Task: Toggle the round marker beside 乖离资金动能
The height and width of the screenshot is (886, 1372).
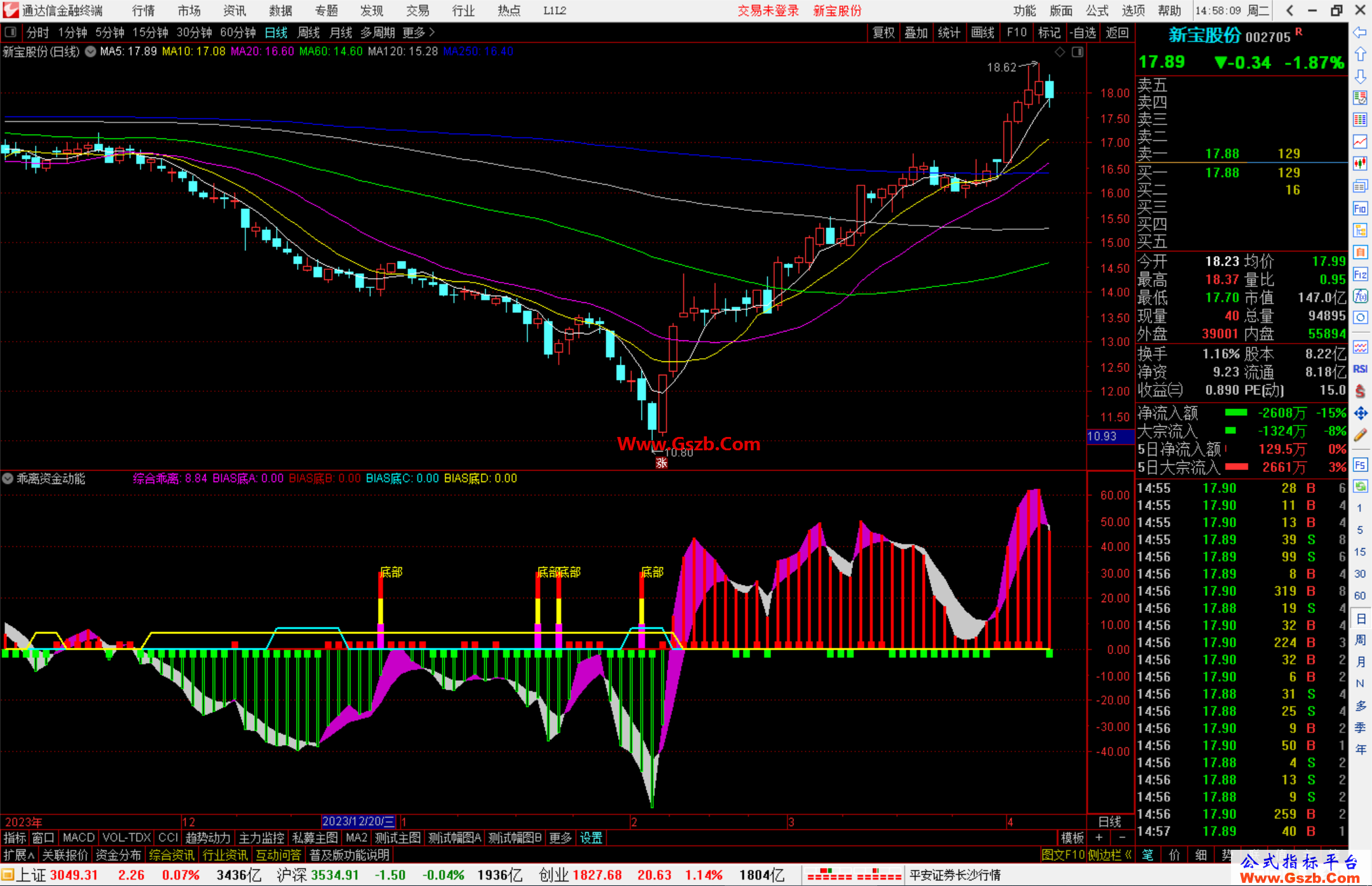Action: [x=8, y=478]
